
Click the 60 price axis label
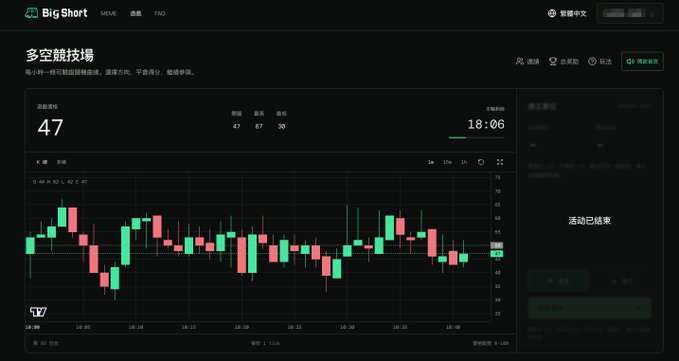point(498,218)
